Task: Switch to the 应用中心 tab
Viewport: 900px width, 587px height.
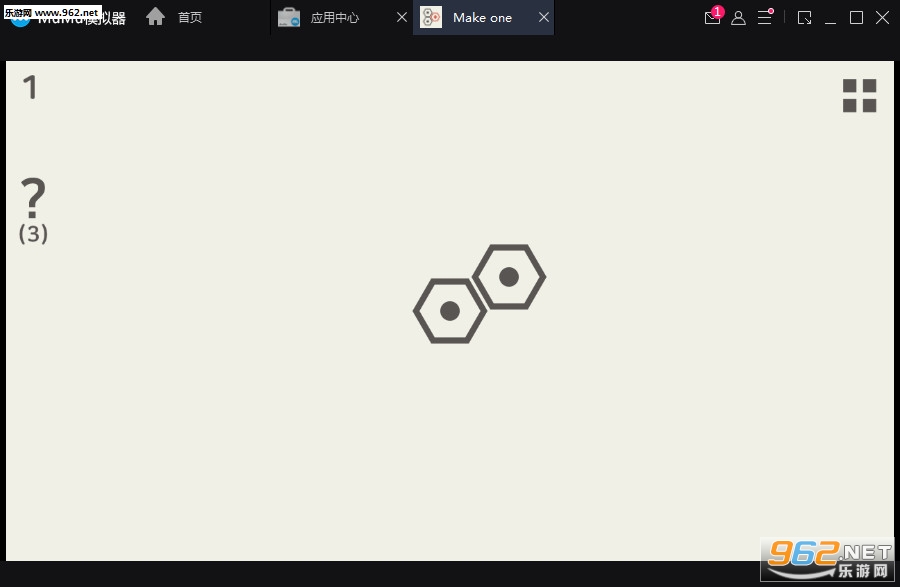Action: point(334,18)
